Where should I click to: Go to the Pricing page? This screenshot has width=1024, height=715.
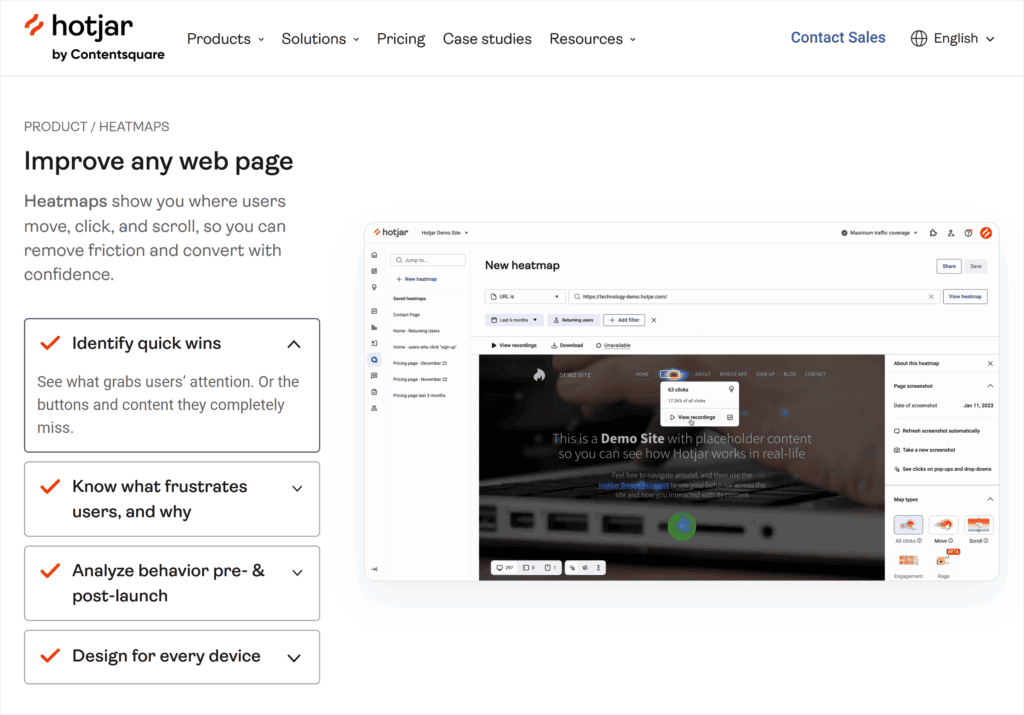point(401,39)
